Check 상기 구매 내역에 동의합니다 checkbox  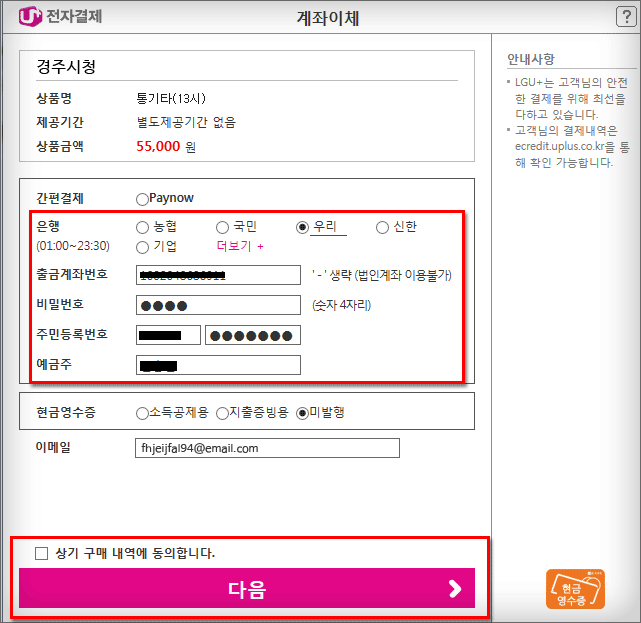coord(41,554)
